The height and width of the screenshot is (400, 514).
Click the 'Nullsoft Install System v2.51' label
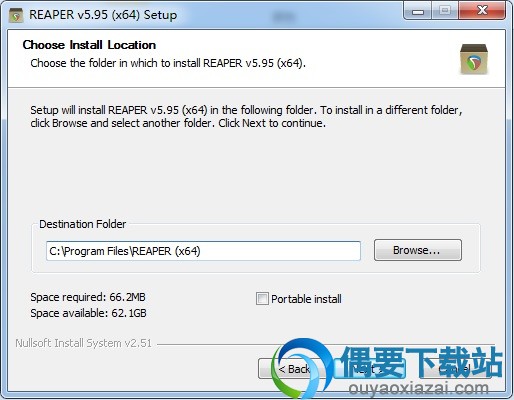[x=83, y=343]
